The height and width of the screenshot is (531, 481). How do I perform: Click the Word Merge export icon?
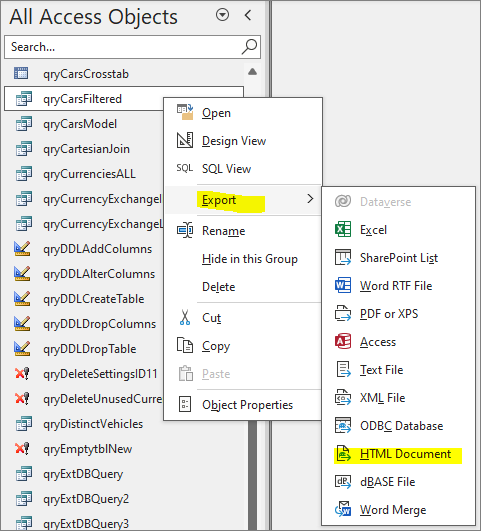[x=343, y=509]
